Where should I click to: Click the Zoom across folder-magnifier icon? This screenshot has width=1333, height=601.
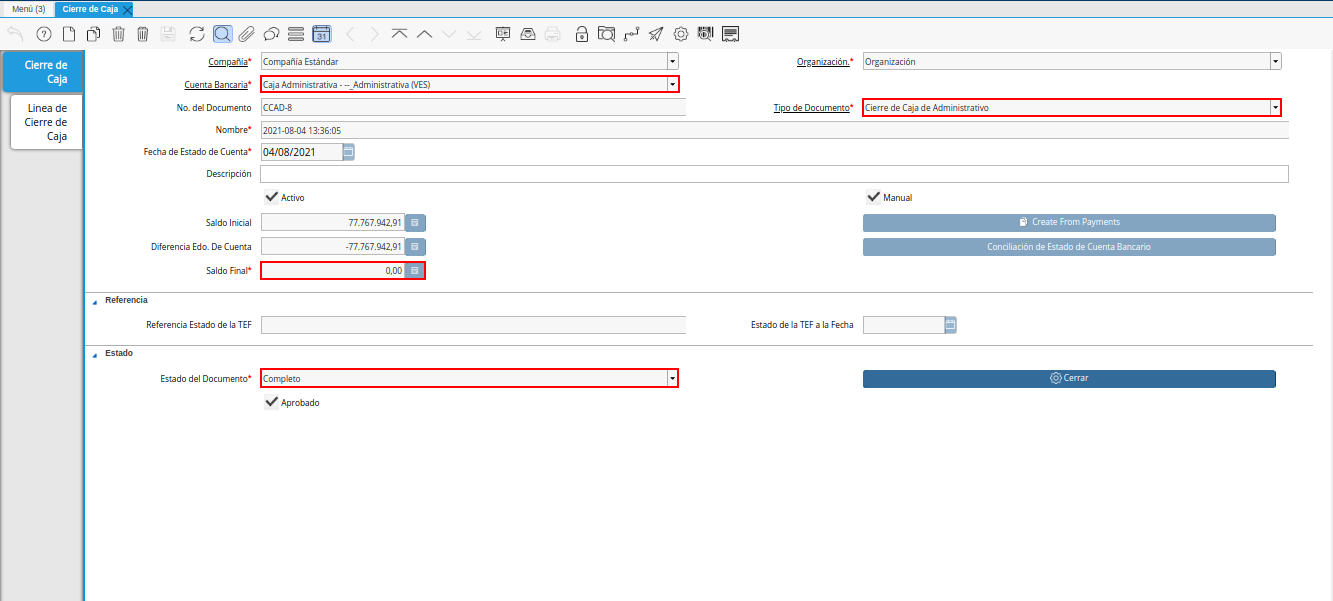click(x=606, y=34)
